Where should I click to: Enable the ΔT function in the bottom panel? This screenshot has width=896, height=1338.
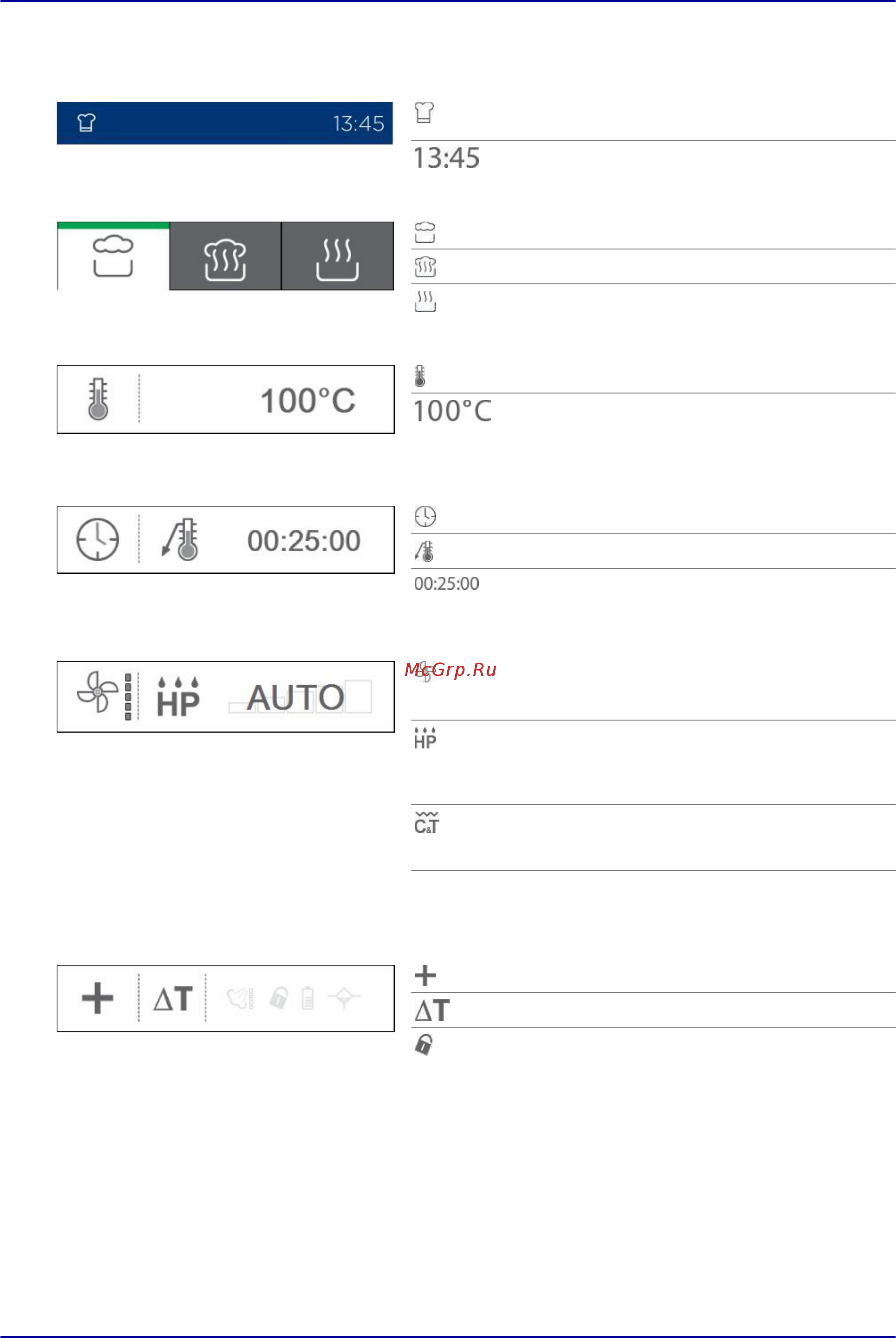pyautogui.click(x=173, y=999)
